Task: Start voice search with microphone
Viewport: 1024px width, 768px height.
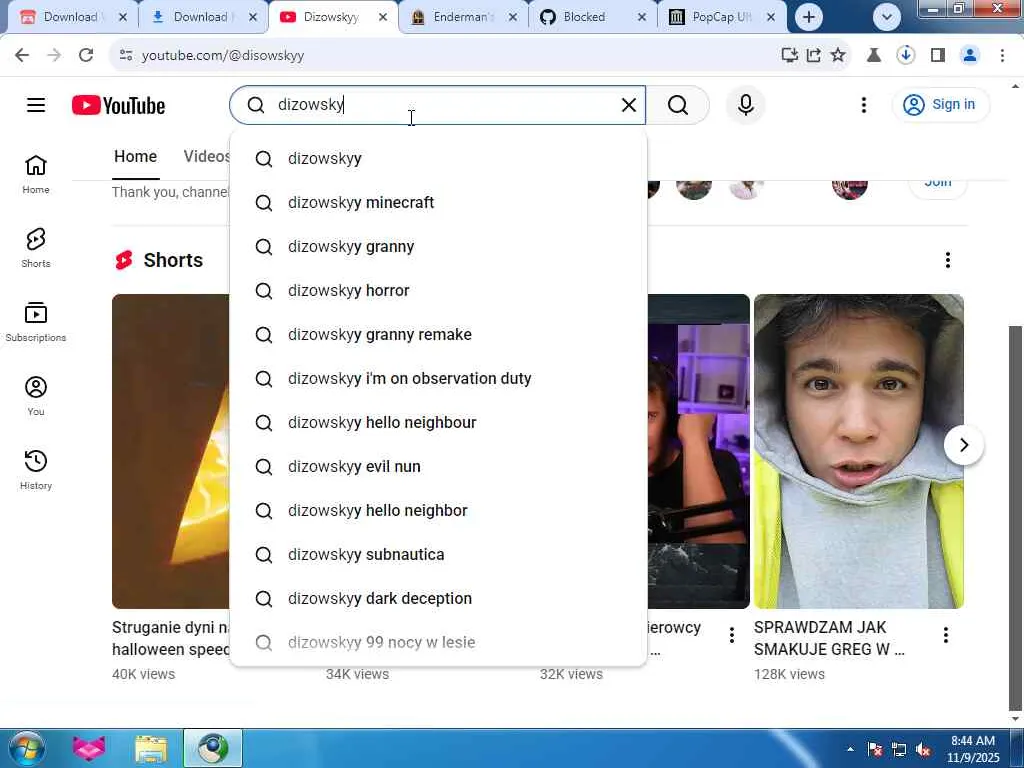Action: [746, 104]
